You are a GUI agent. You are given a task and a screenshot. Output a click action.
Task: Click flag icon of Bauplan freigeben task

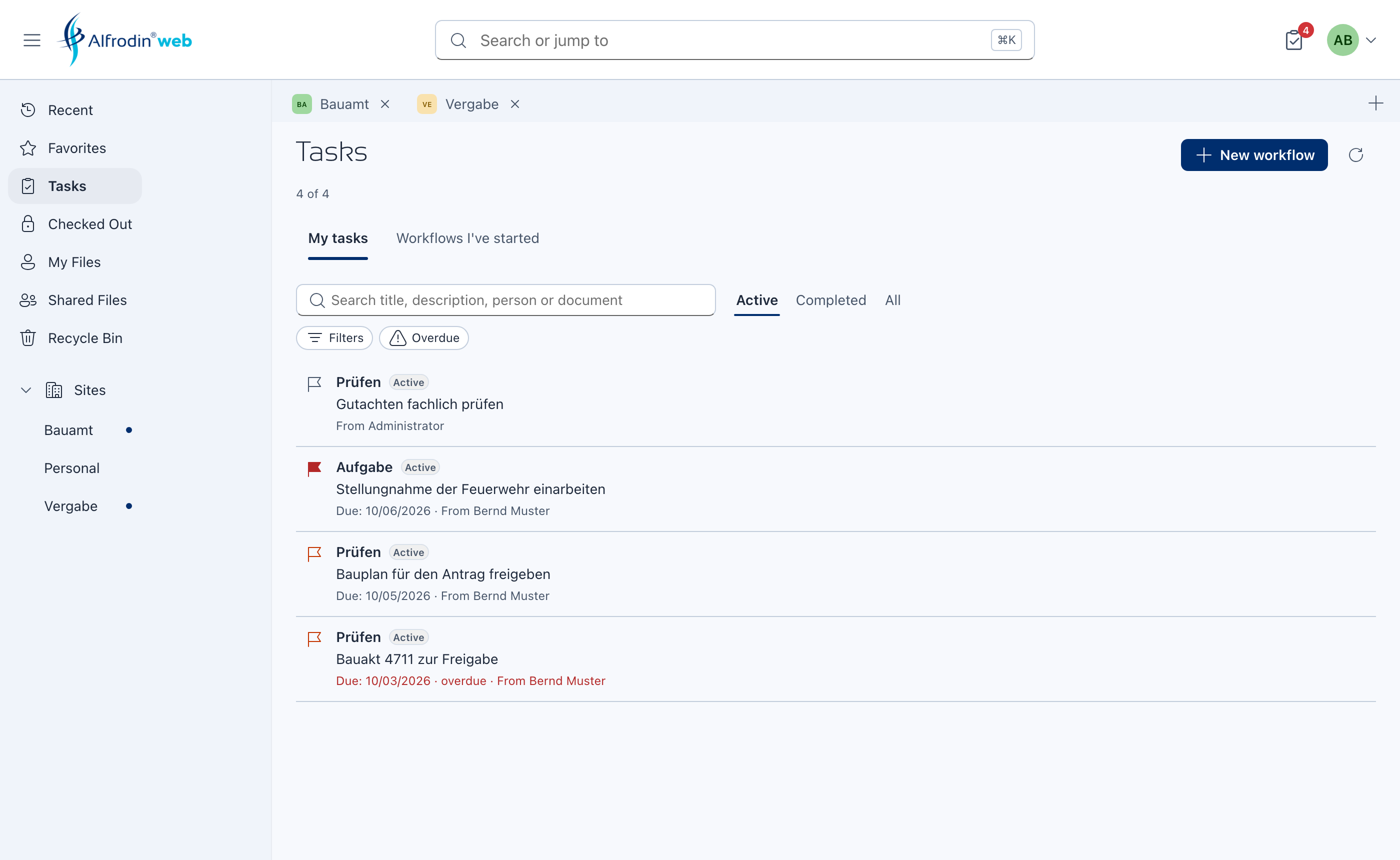pyautogui.click(x=314, y=554)
